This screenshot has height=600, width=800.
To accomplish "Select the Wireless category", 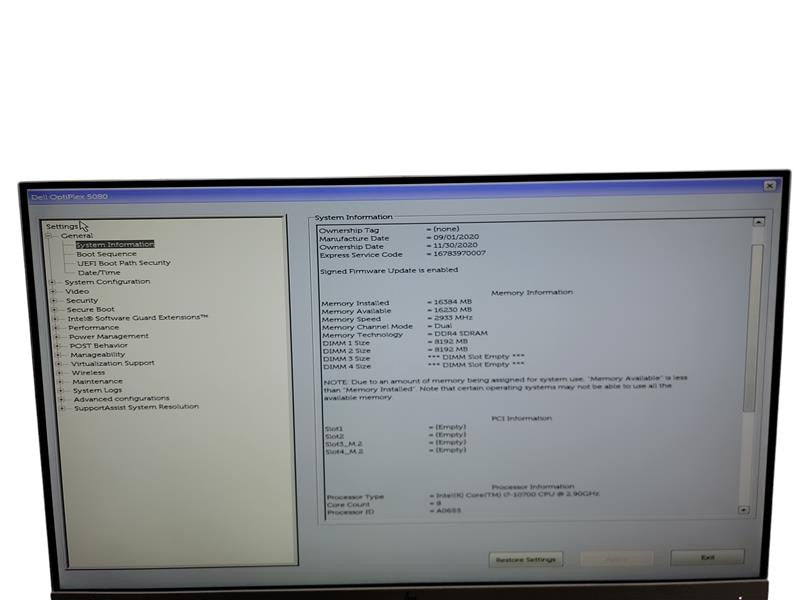I will [88, 372].
